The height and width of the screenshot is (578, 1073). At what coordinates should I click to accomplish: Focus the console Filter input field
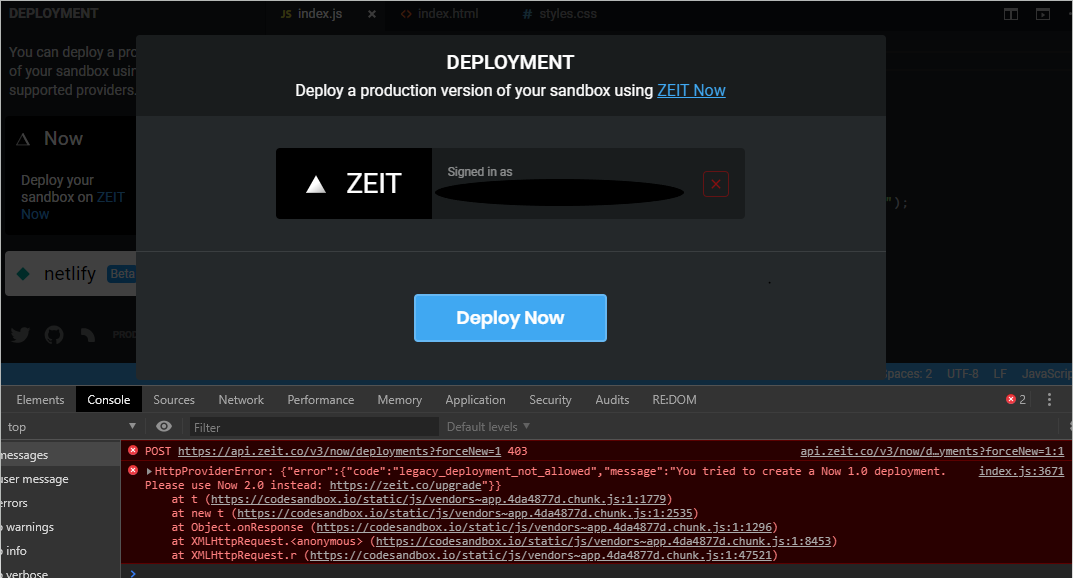click(314, 427)
